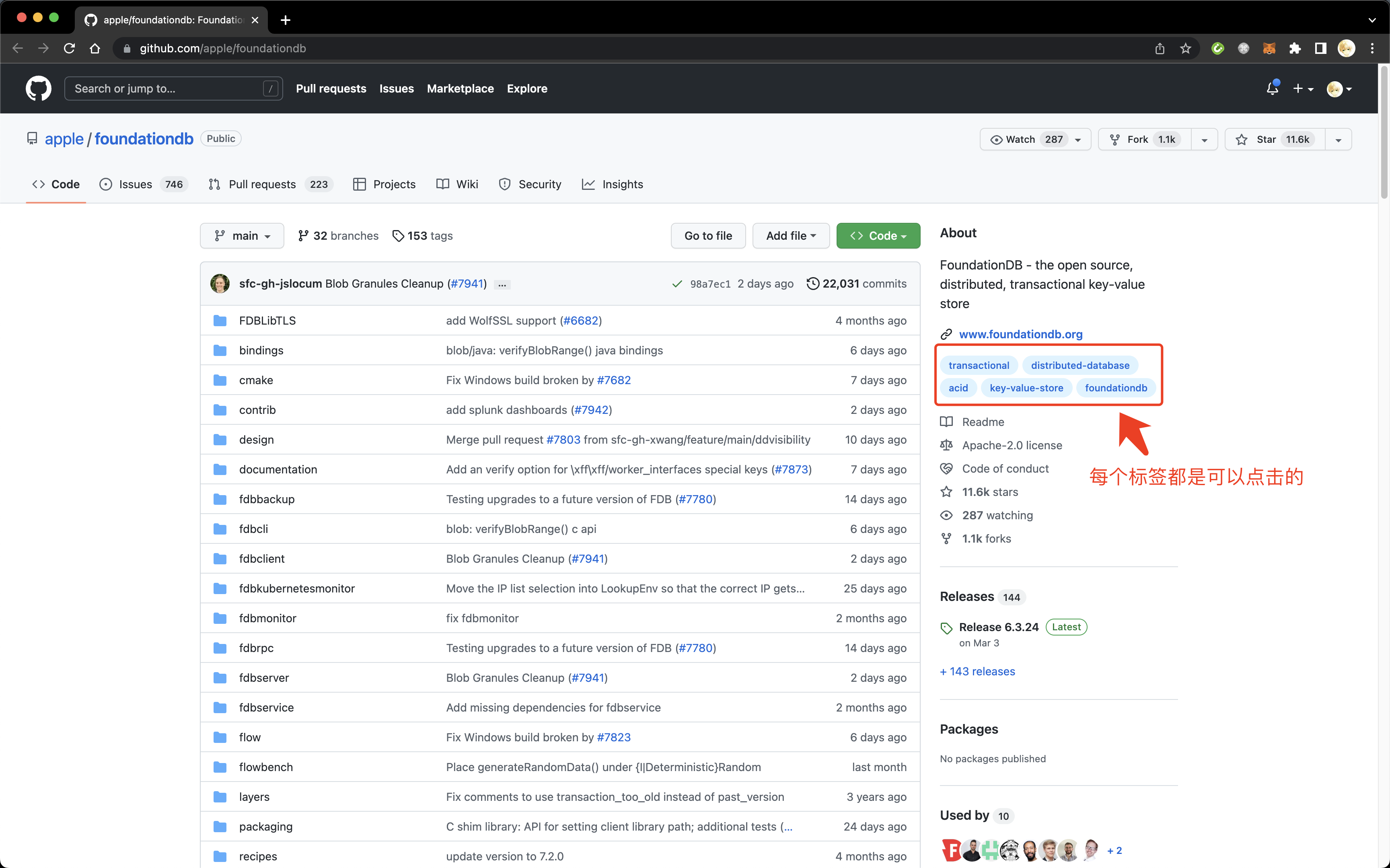Click the GitHub Octocat logo
The height and width of the screenshot is (868, 1390).
tap(39, 88)
